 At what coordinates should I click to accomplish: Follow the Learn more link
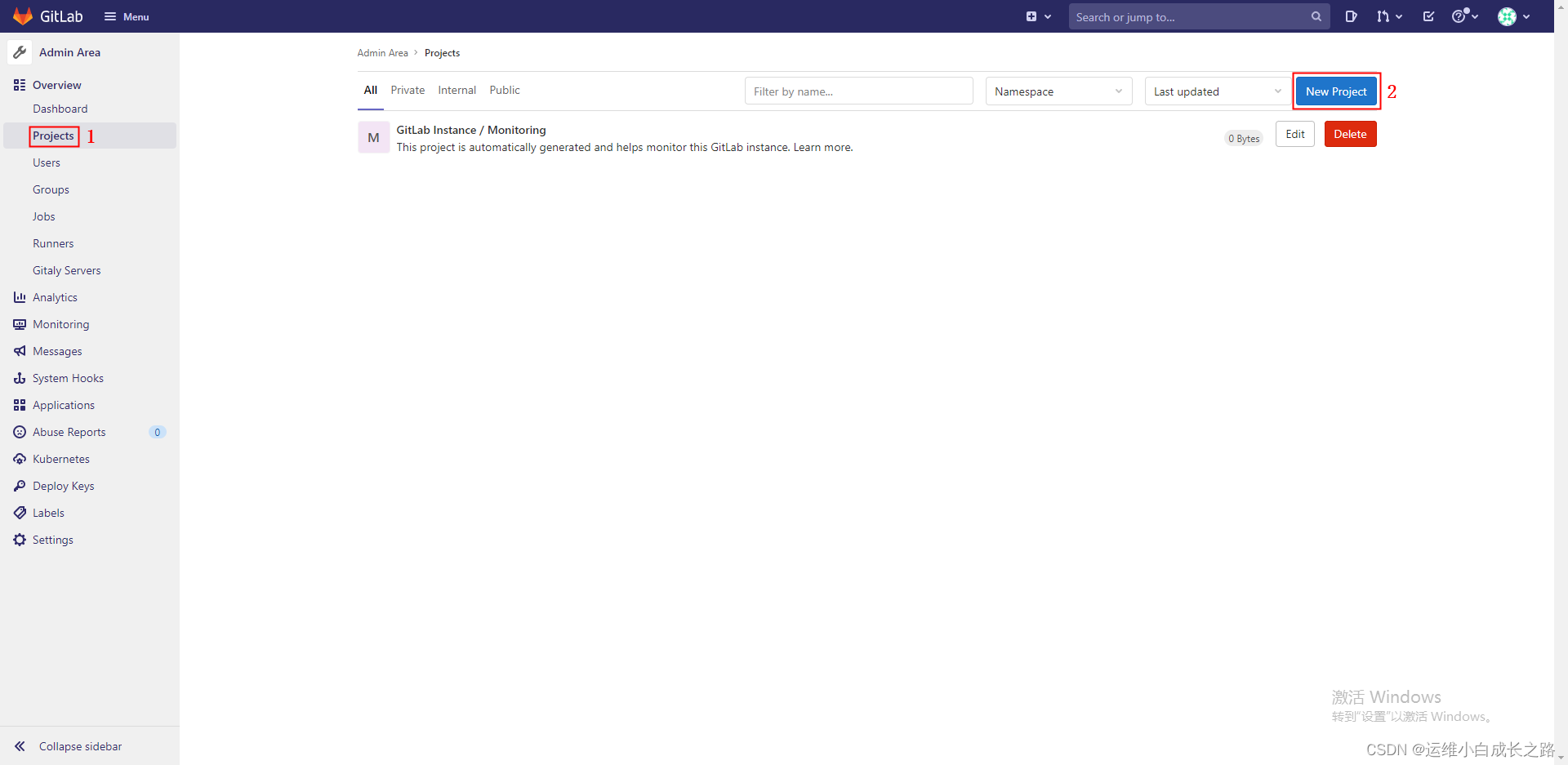coord(823,148)
